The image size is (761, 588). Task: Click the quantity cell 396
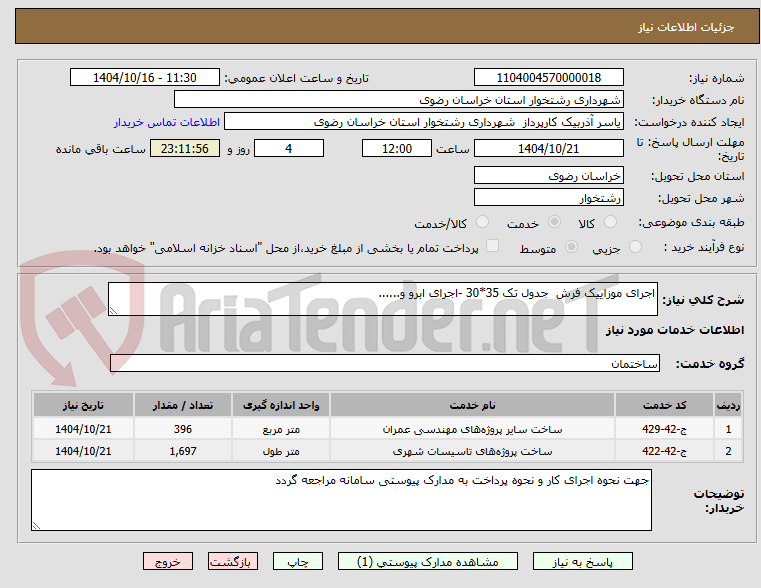click(183, 429)
